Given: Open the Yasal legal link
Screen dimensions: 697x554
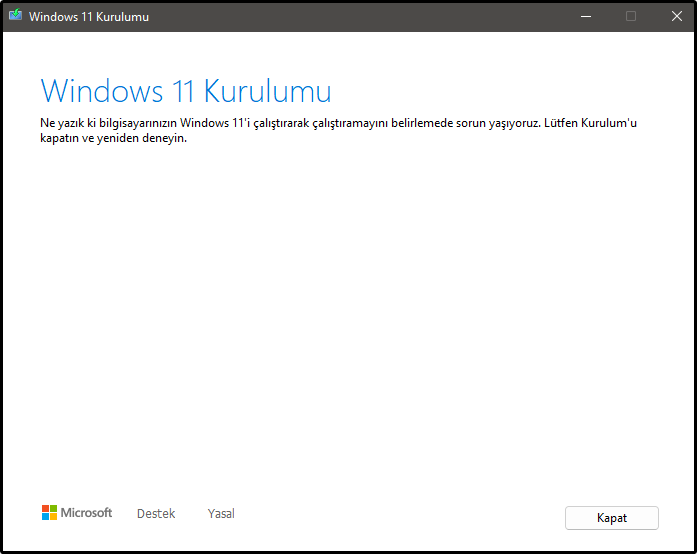Looking at the screenshot, I should point(221,514).
